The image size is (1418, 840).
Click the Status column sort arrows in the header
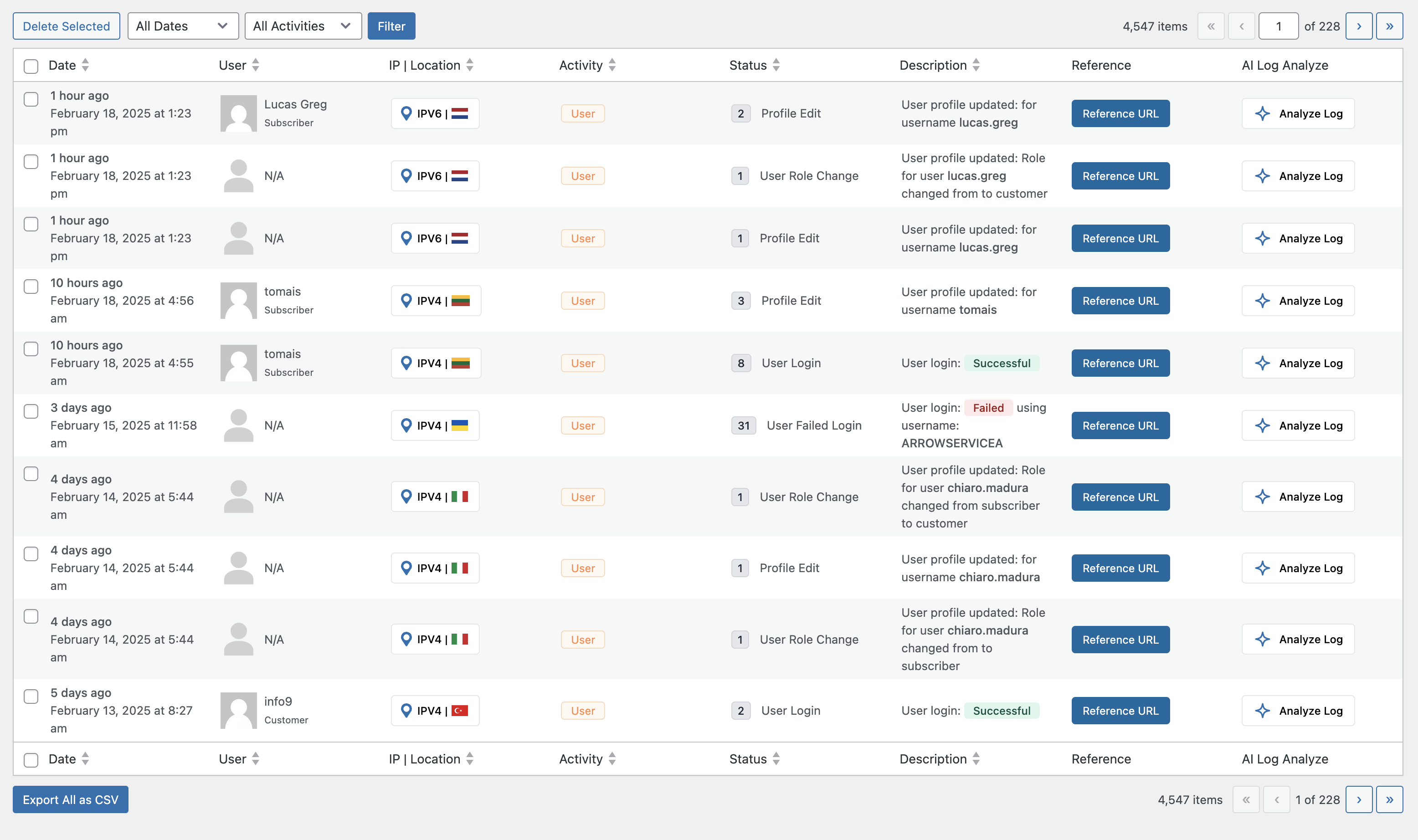pos(776,65)
